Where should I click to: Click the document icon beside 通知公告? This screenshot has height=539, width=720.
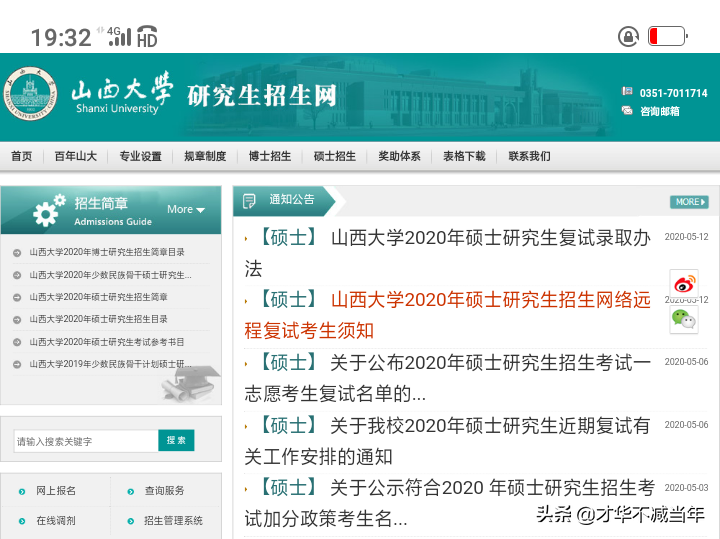249,201
